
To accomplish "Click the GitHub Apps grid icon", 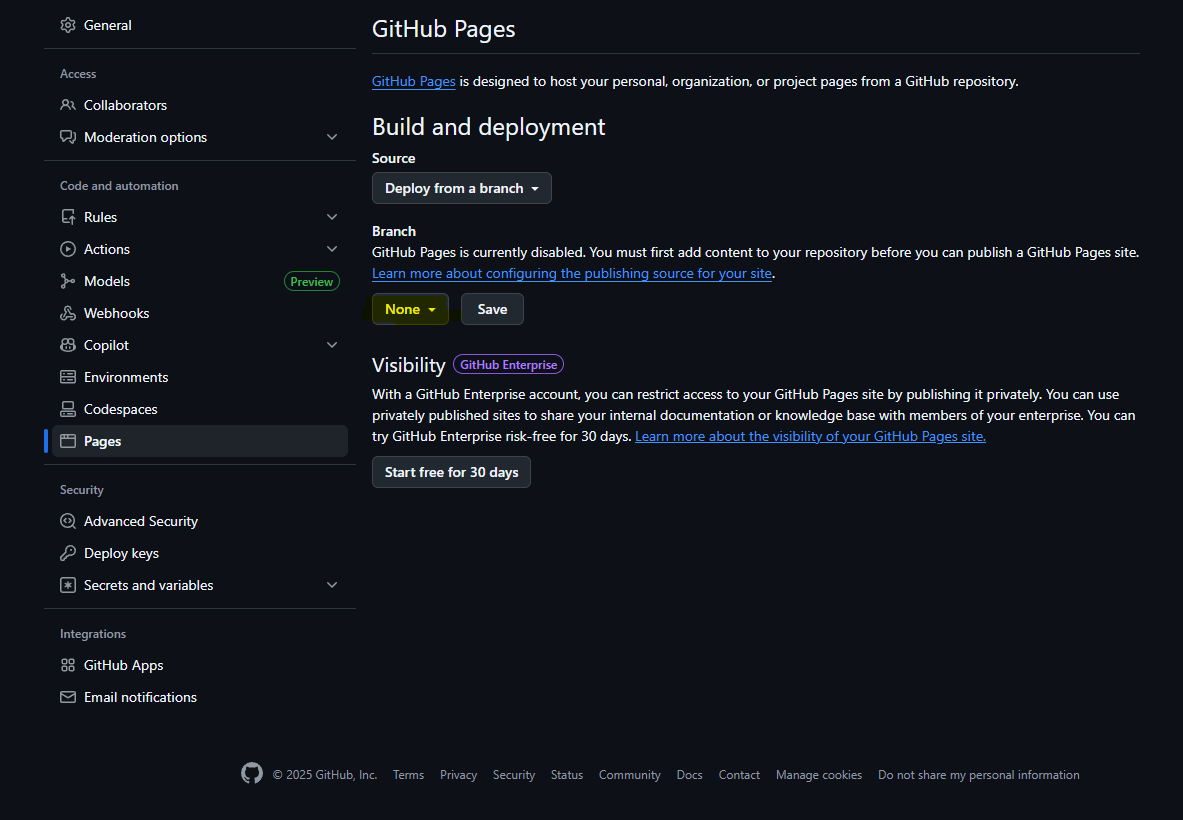I will (x=68, y=665).
